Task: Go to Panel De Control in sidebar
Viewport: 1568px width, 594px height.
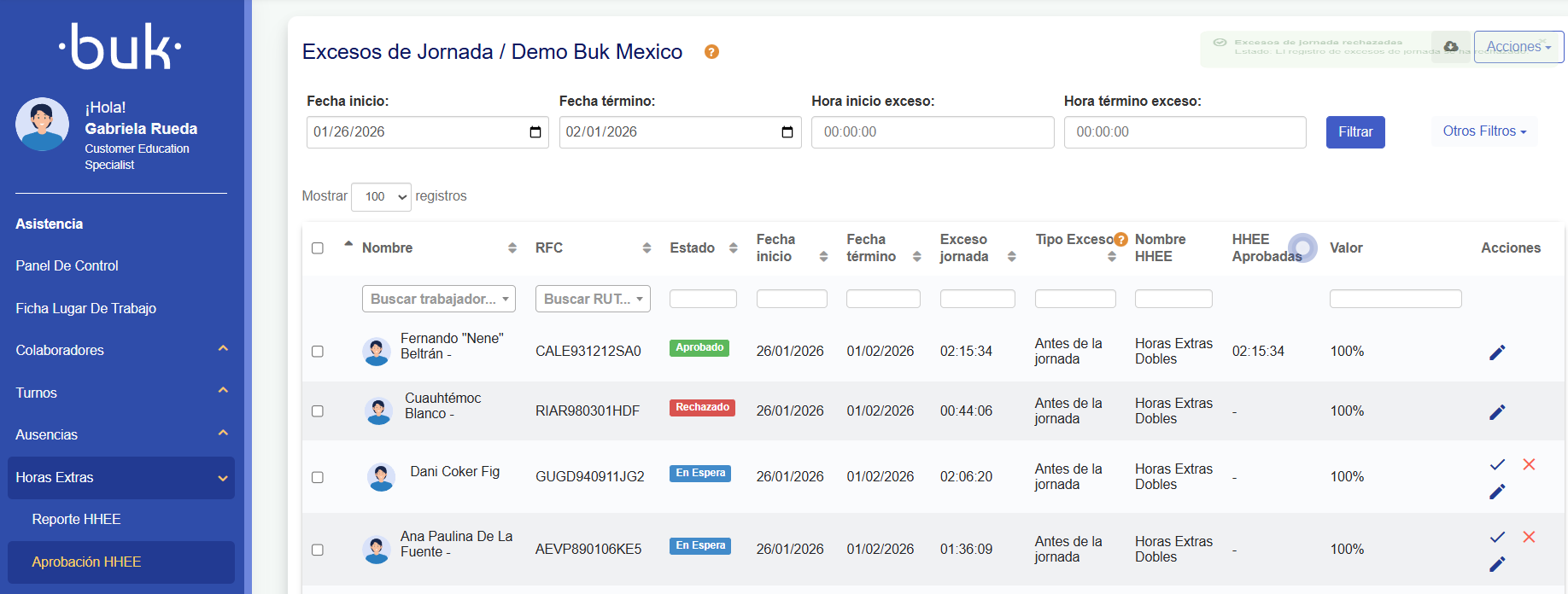Action: coord(67,266)
